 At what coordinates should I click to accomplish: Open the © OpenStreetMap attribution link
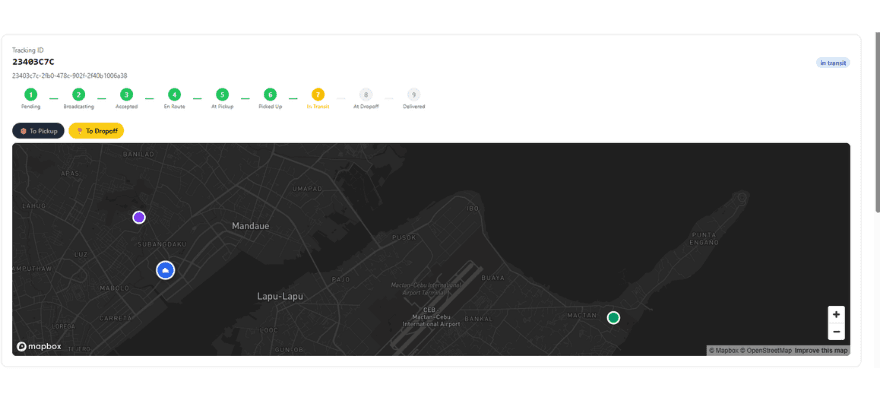[766, 351]
